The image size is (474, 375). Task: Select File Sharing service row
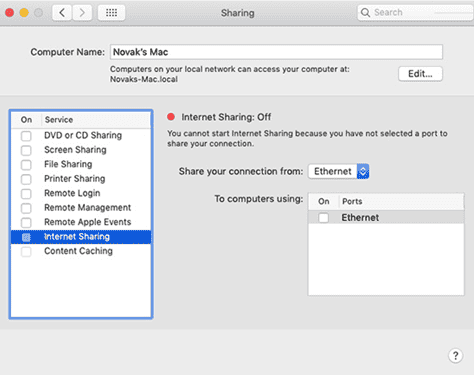point(81,164)
